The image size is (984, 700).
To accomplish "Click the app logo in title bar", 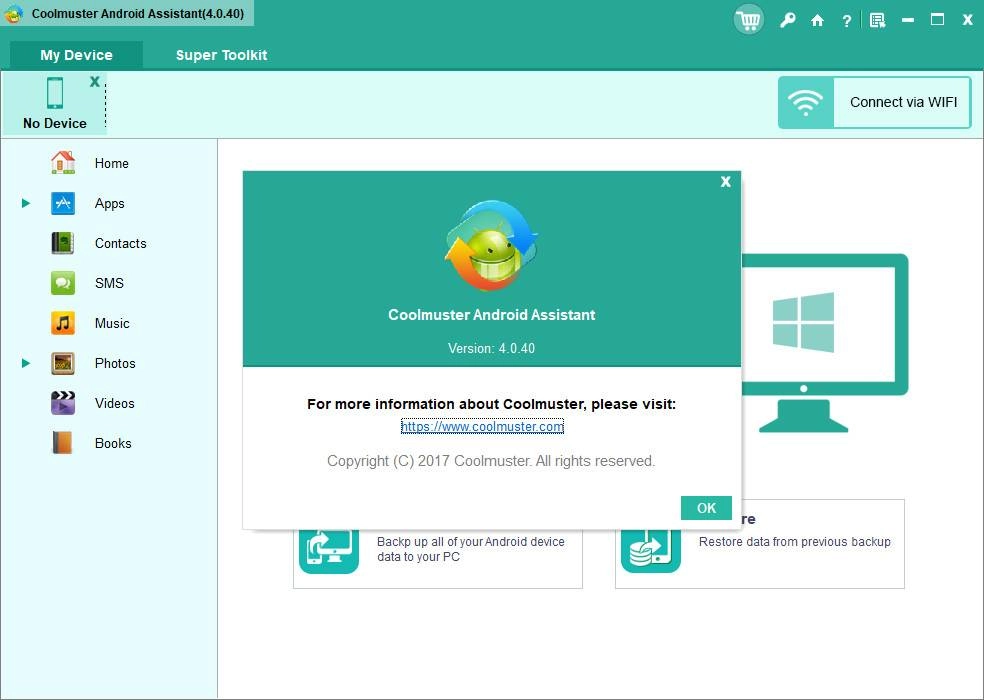I will [x=13, y=14].
